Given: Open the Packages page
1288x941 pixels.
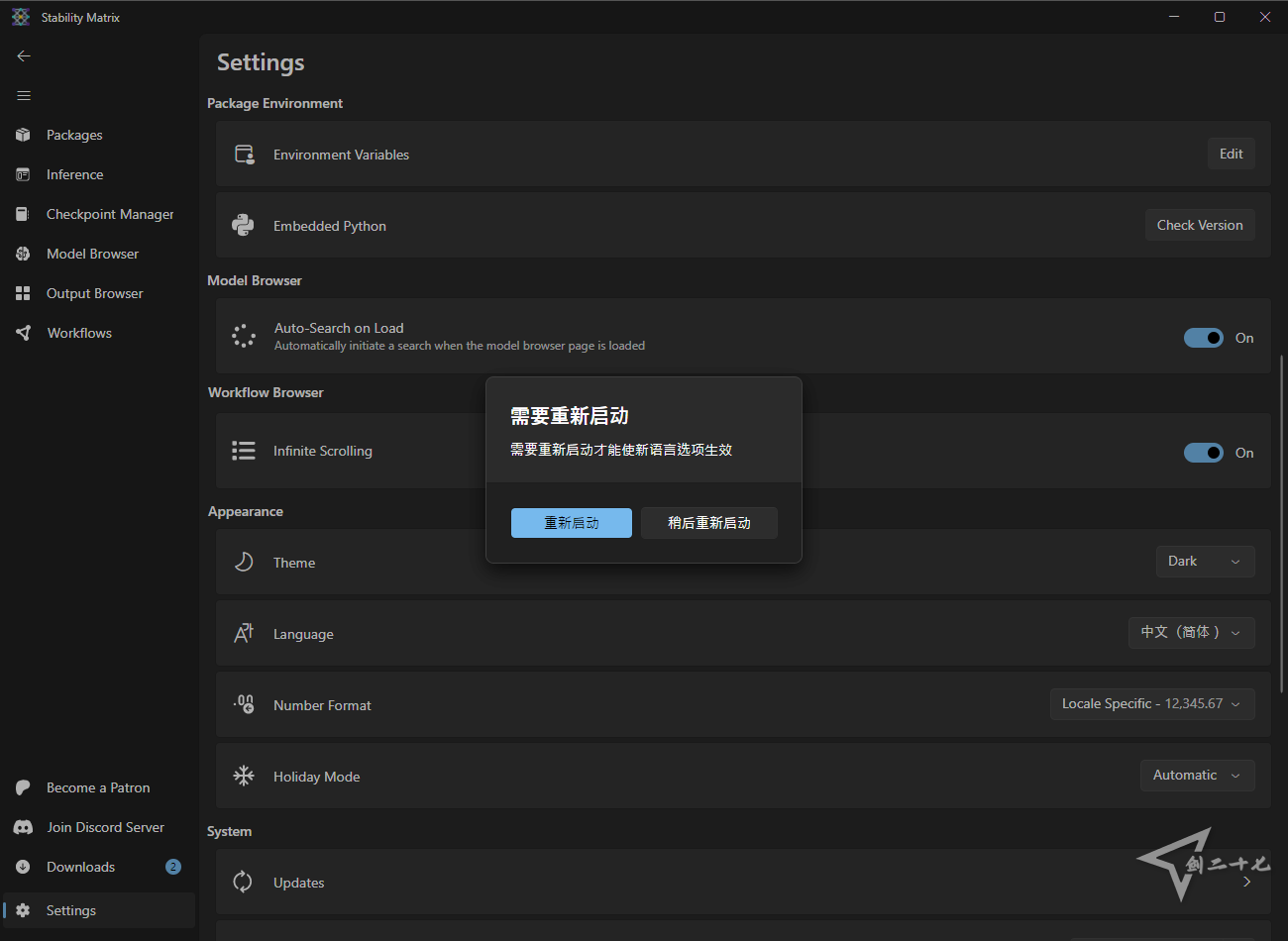Looking at the screenshot, I should point(97,135).
